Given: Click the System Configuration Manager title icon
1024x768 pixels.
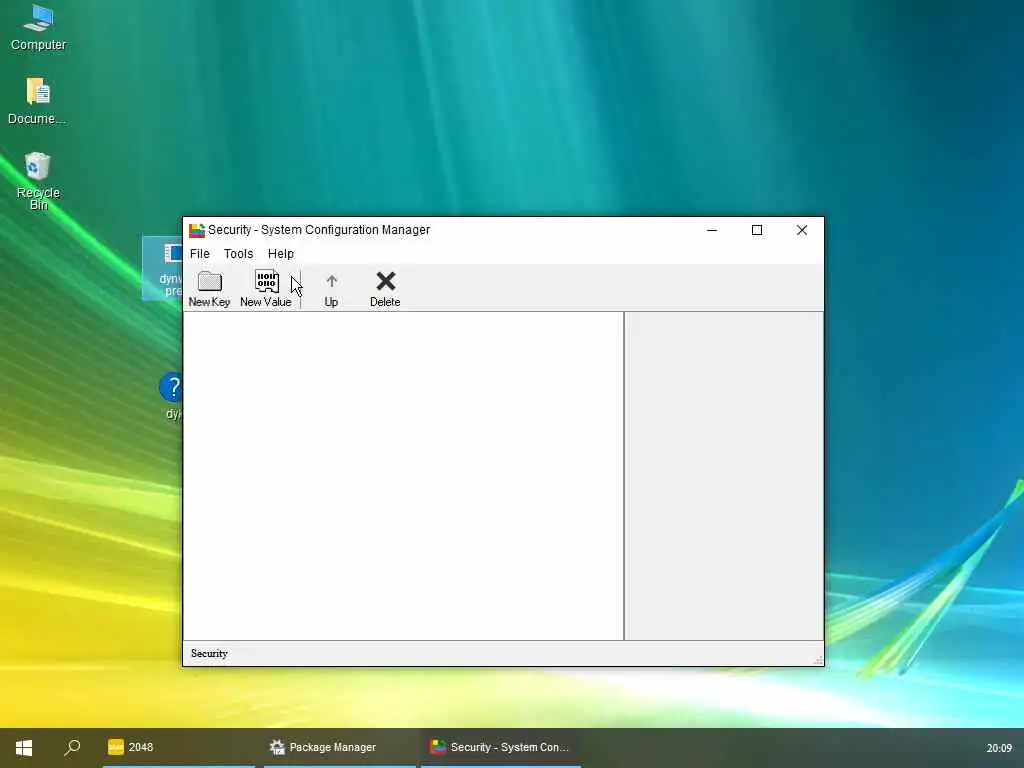Looking at the screenshot, I should [x=197, y=231].
